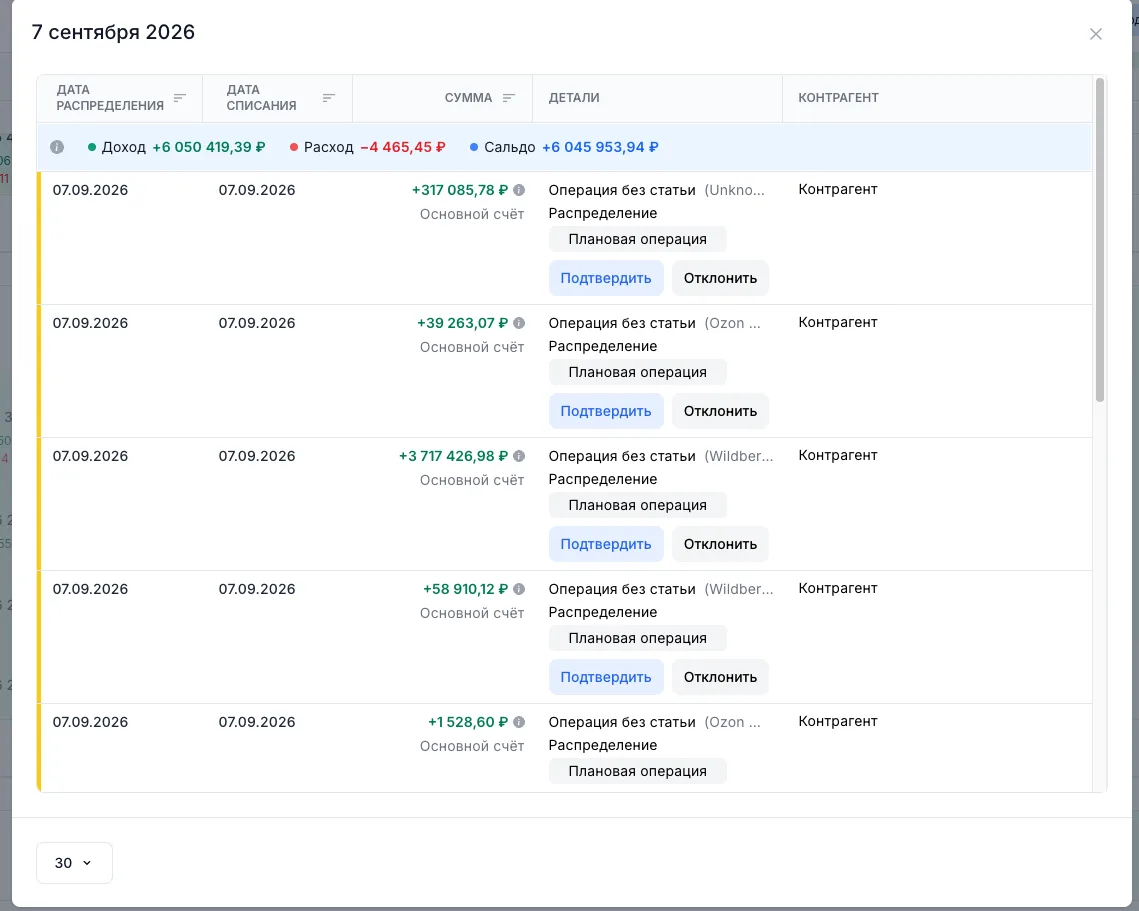
Task: Reject the +39 263,07 ₽ operation
Action: click(720, 411)
